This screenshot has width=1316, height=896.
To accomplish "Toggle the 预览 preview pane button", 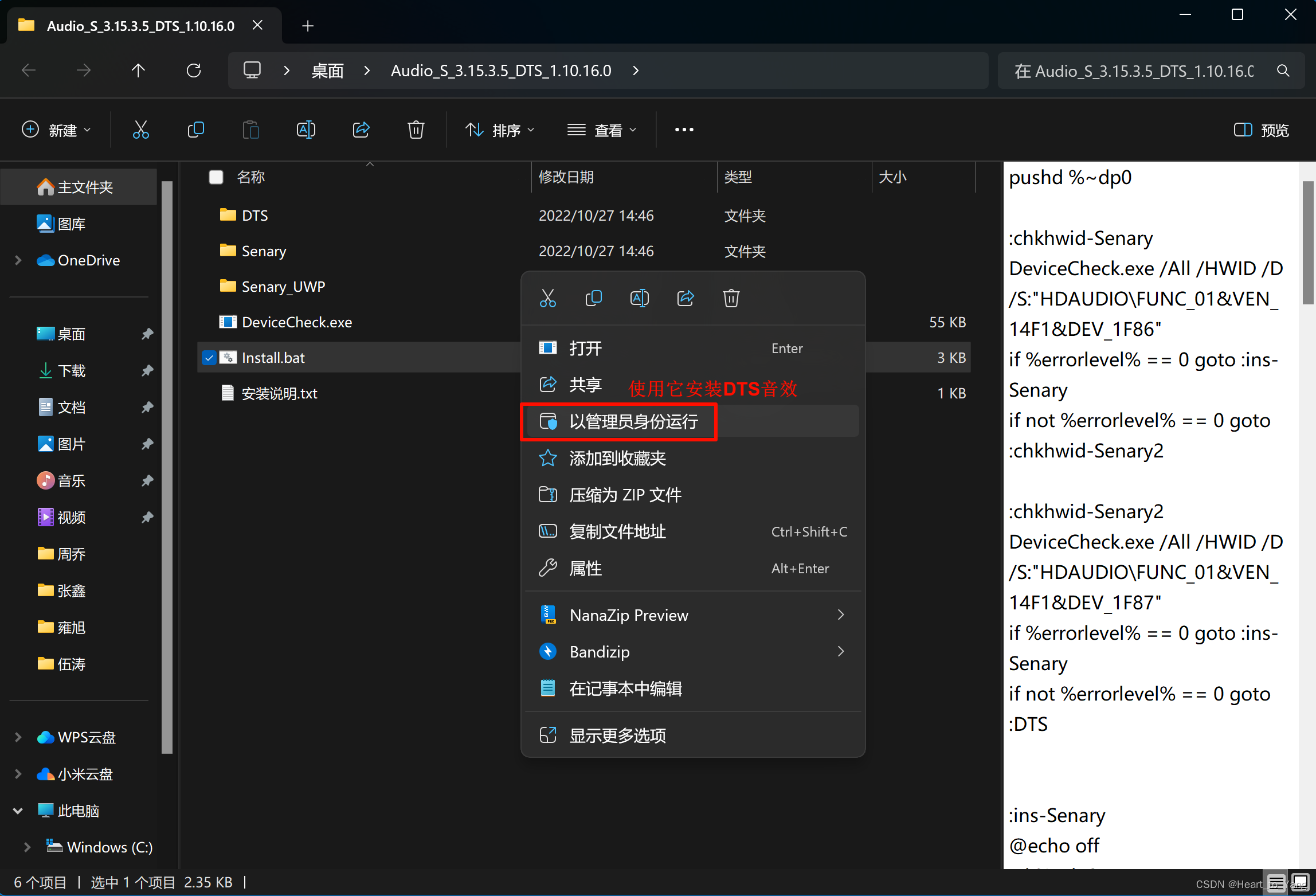I will point(1261,130).
